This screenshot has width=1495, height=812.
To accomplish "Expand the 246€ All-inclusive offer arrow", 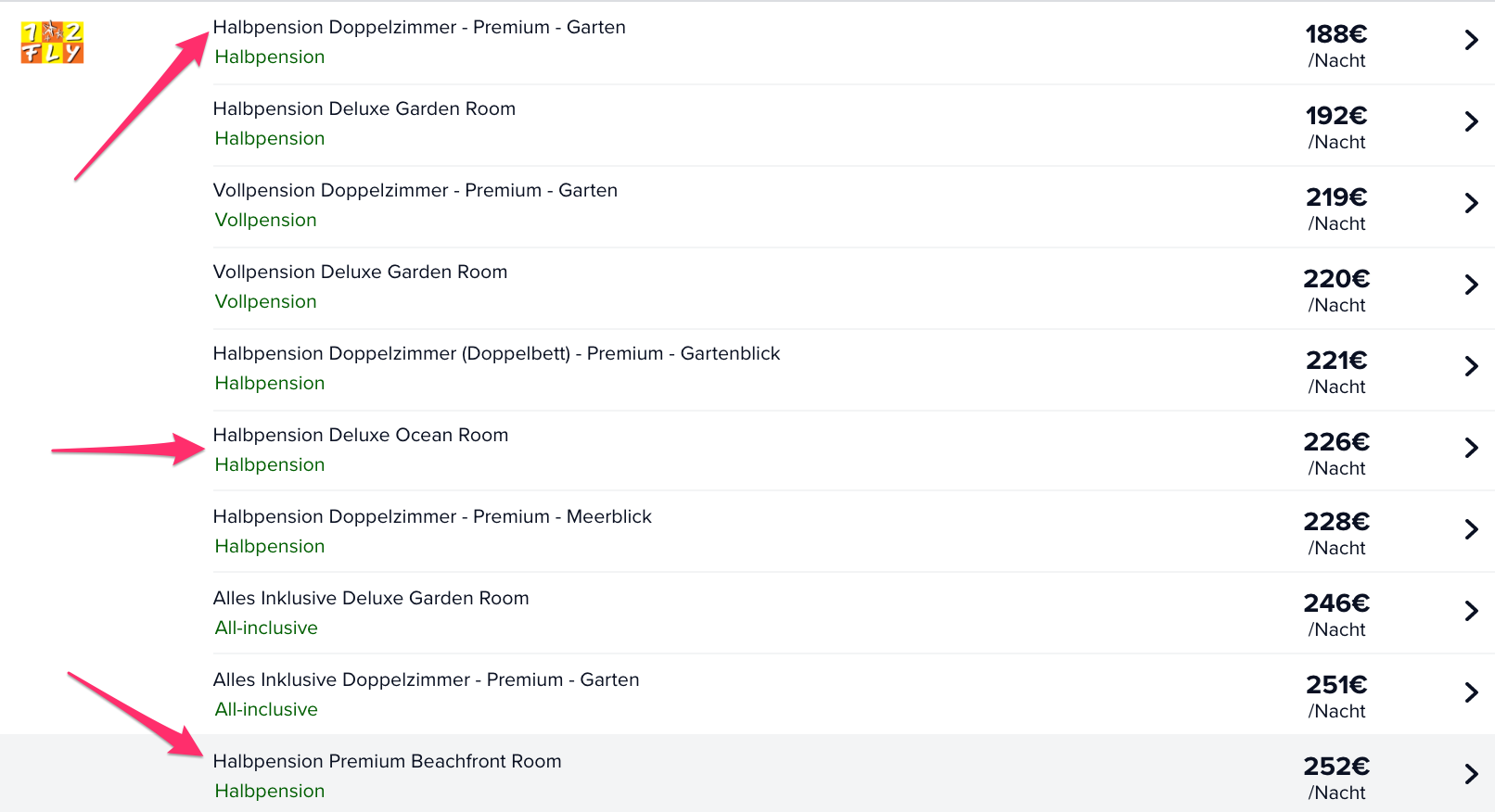I will coord(1471,611).
